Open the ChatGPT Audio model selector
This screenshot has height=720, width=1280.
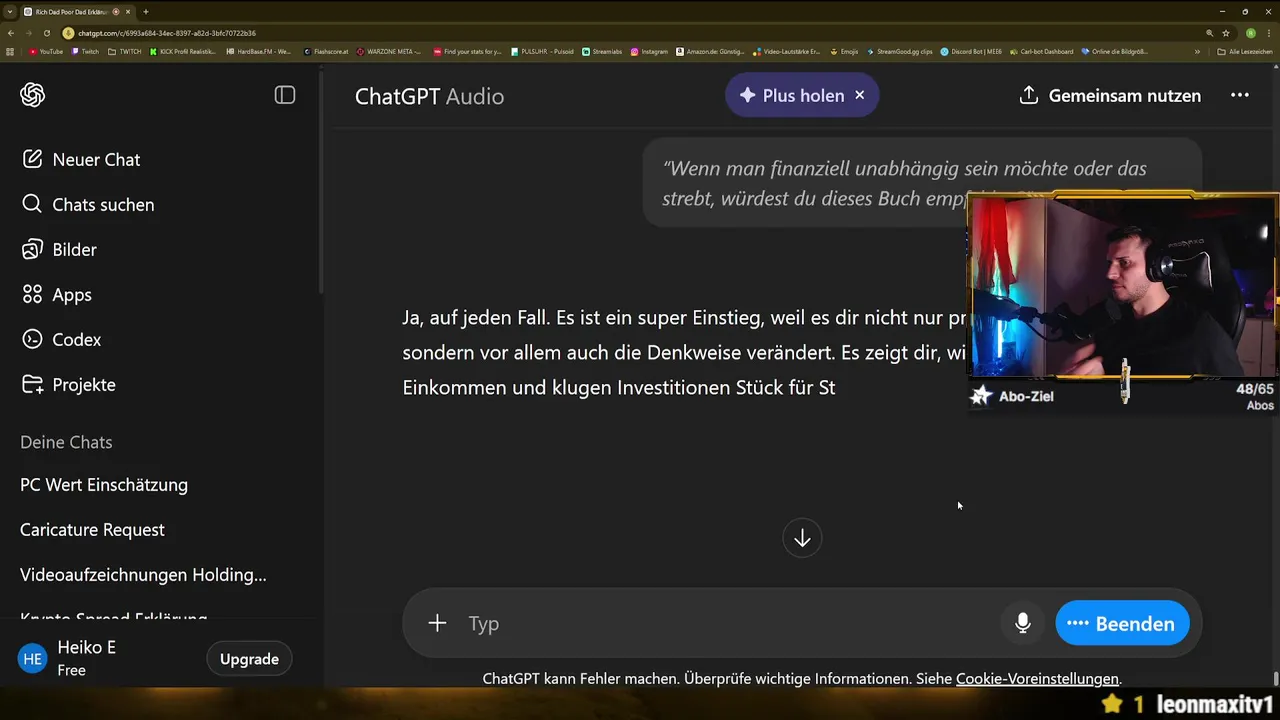[x=429, y=96]
